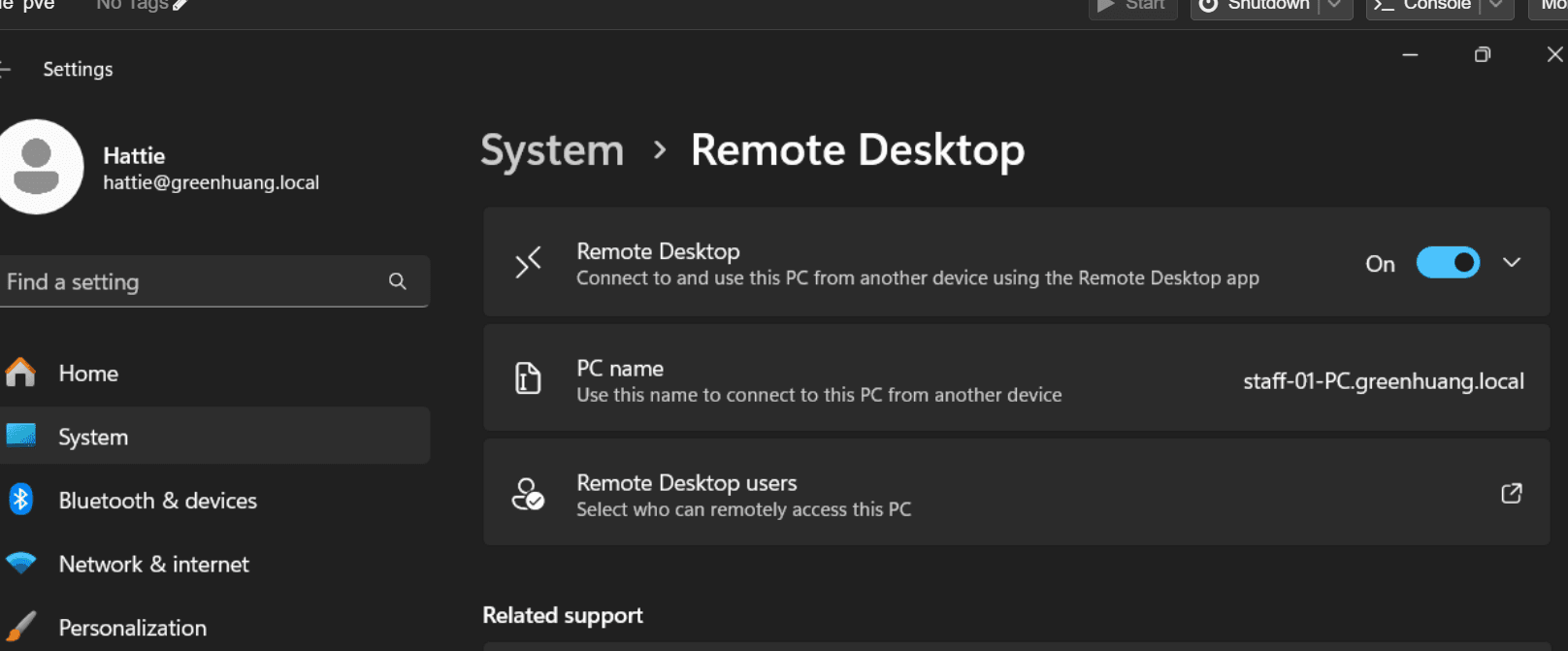
Task: Click the Find a setting search field
Action: (x=212, y=281)
